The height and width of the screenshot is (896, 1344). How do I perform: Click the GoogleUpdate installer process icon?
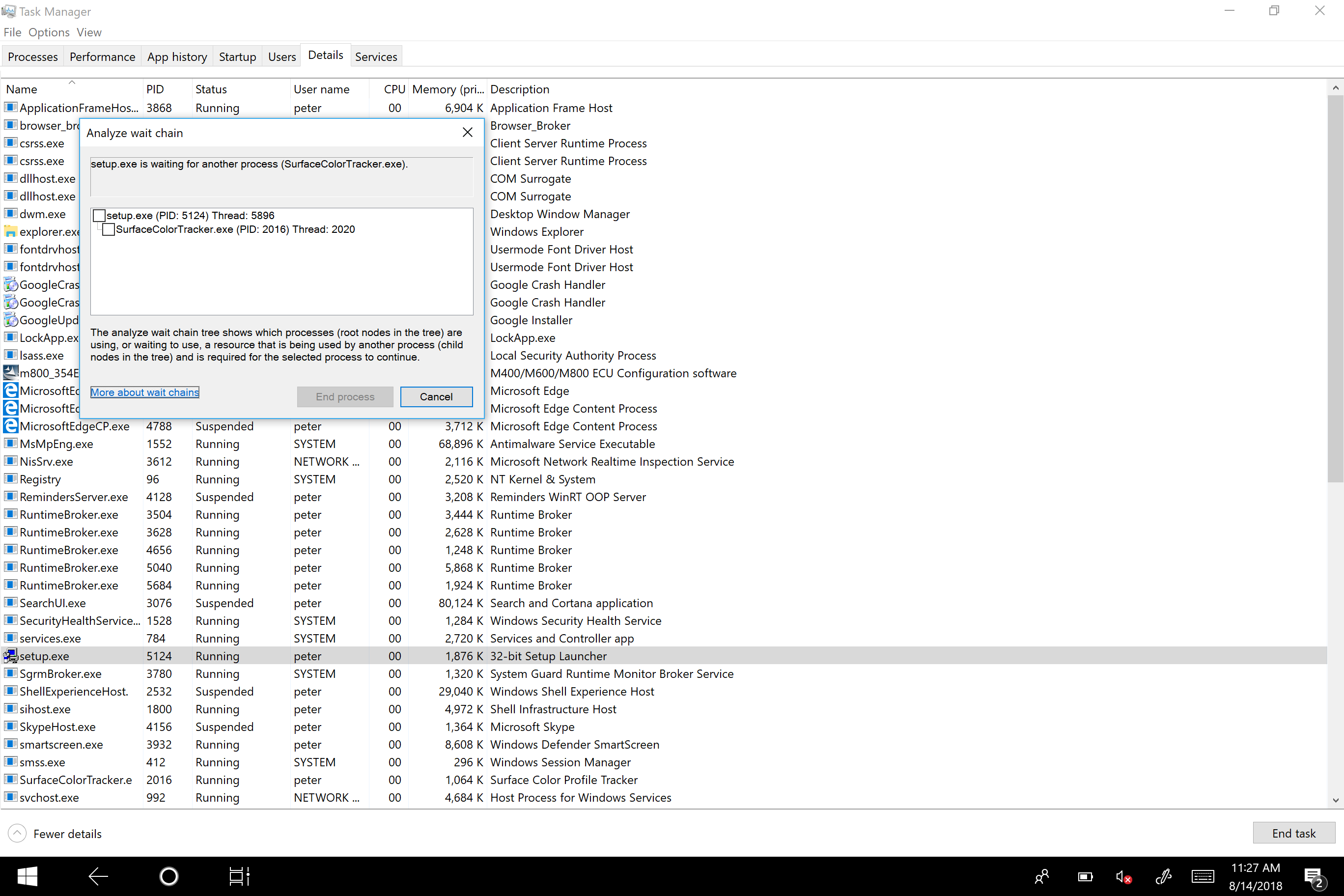[10, 320]
